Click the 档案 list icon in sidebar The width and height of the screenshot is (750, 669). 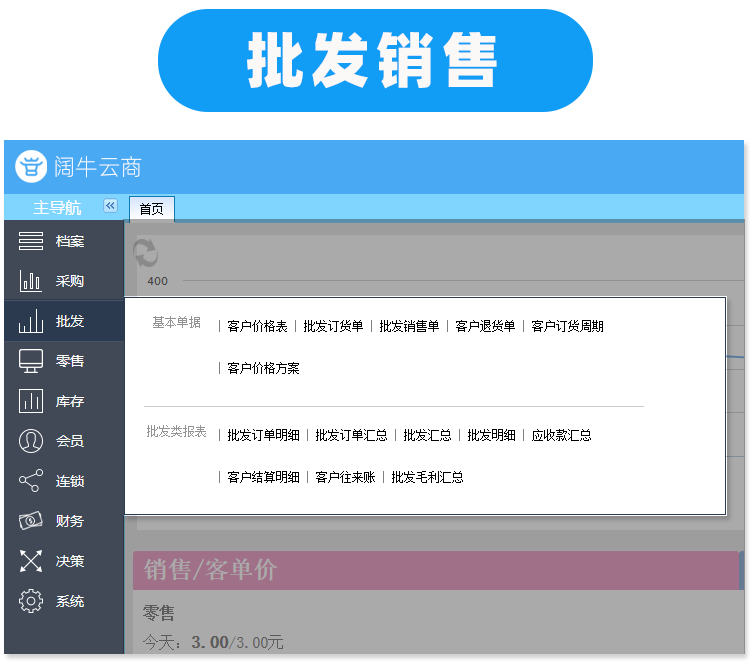(x=31, y=241)
